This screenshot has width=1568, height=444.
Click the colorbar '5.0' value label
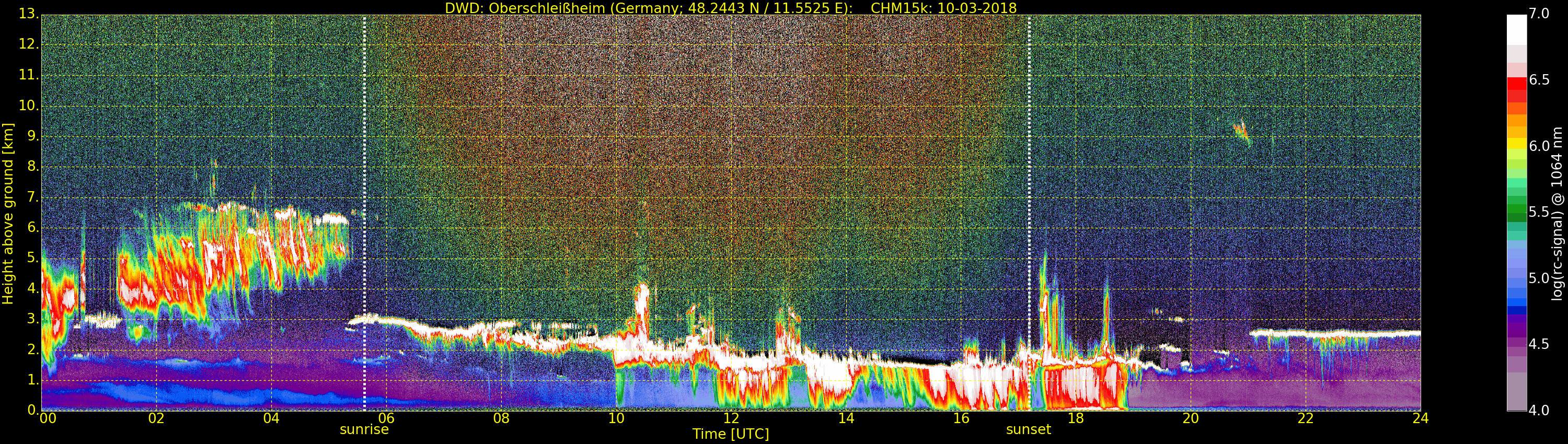(x=1539, y=278)
